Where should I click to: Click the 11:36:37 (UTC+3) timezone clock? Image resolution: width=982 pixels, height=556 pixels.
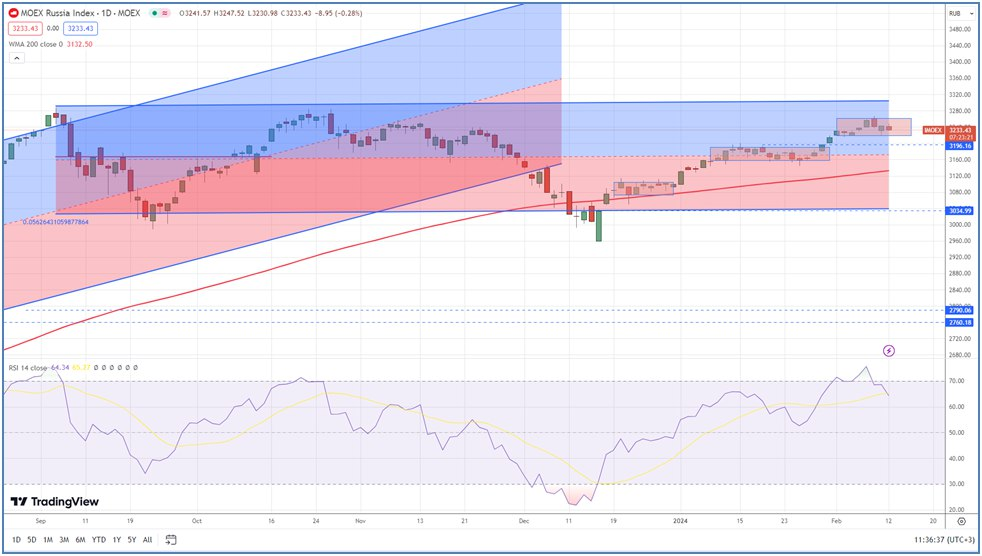coord(944,540)
